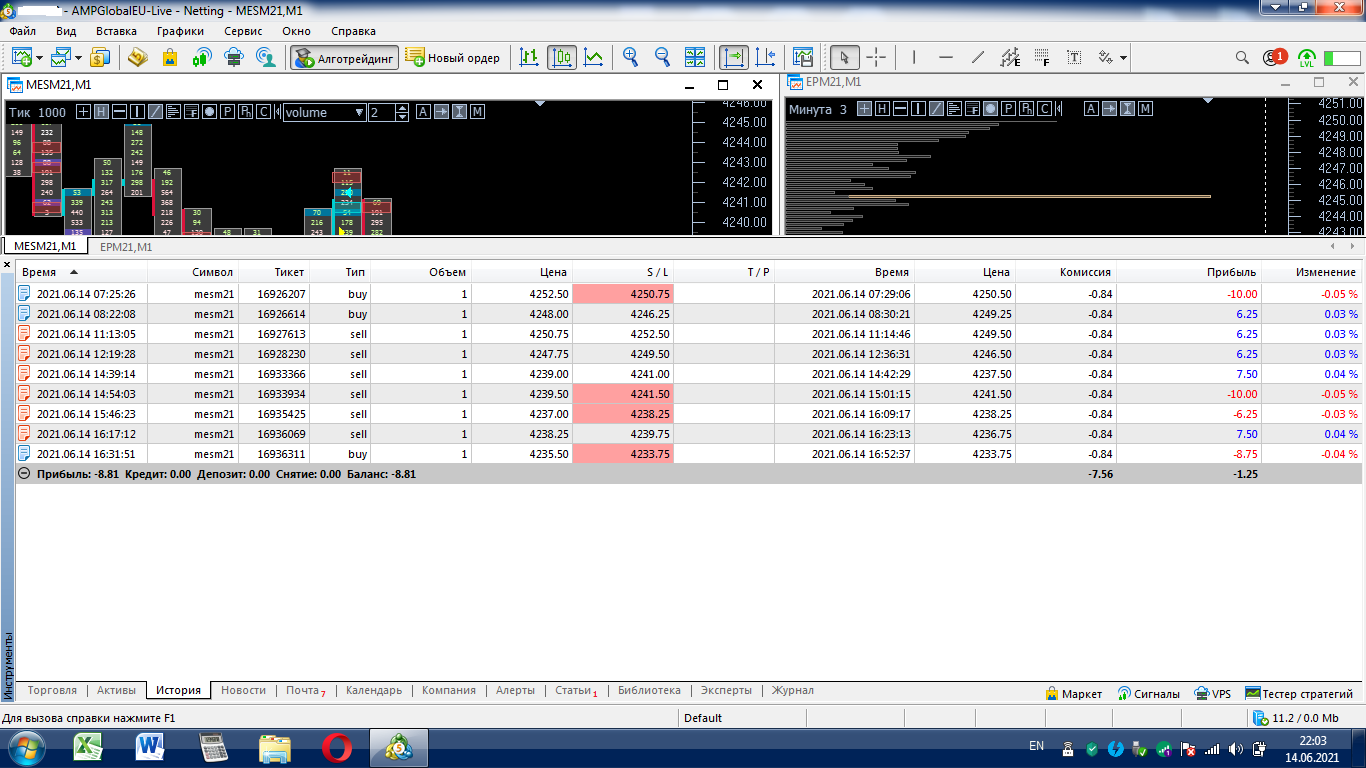Open the volume dropdown in MESM21 chart
Screen dimensions: 1366x768
(325, 112)
